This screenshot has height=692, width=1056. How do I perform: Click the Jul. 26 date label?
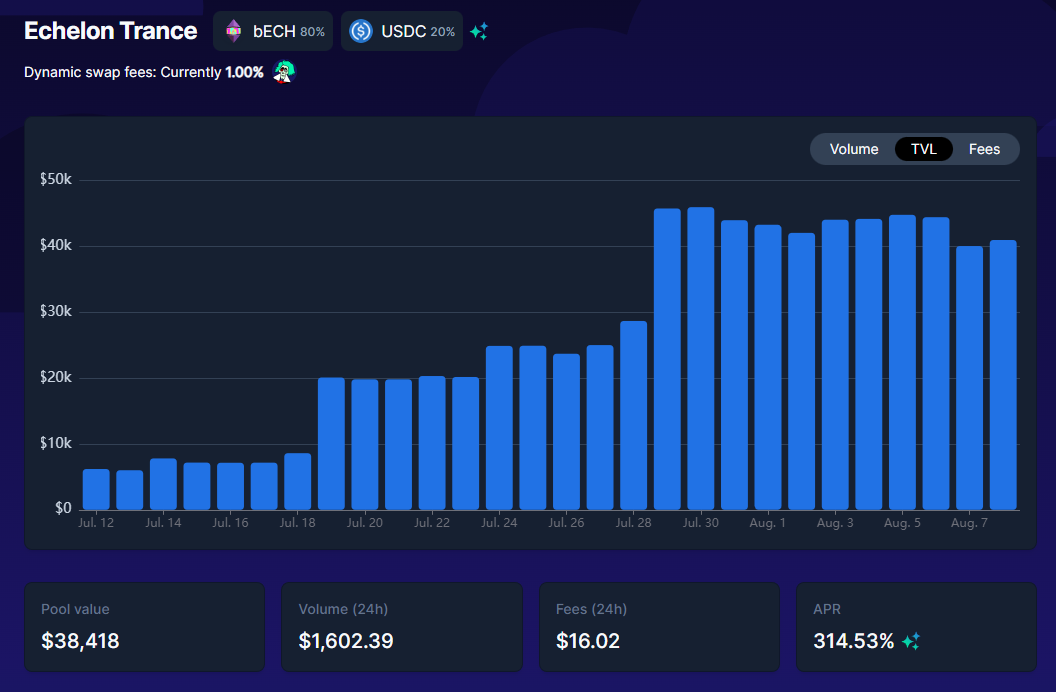tap(566, 523)
